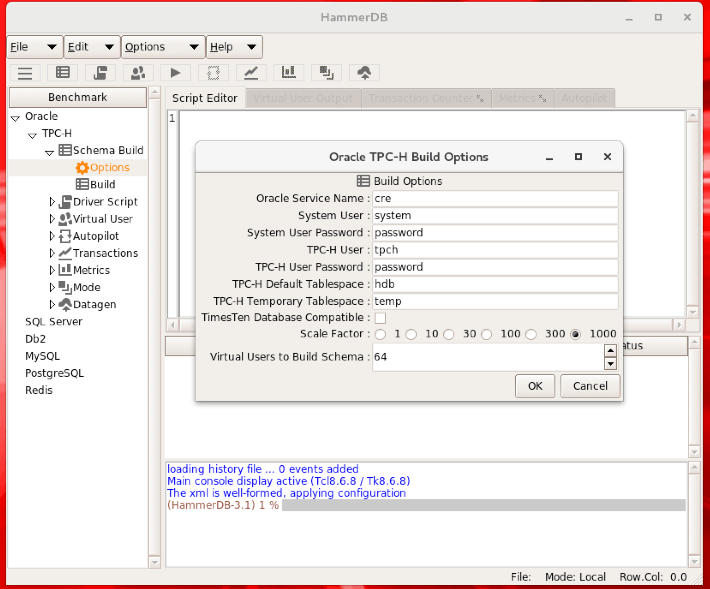Increase virtual users with up arrow

610,350
